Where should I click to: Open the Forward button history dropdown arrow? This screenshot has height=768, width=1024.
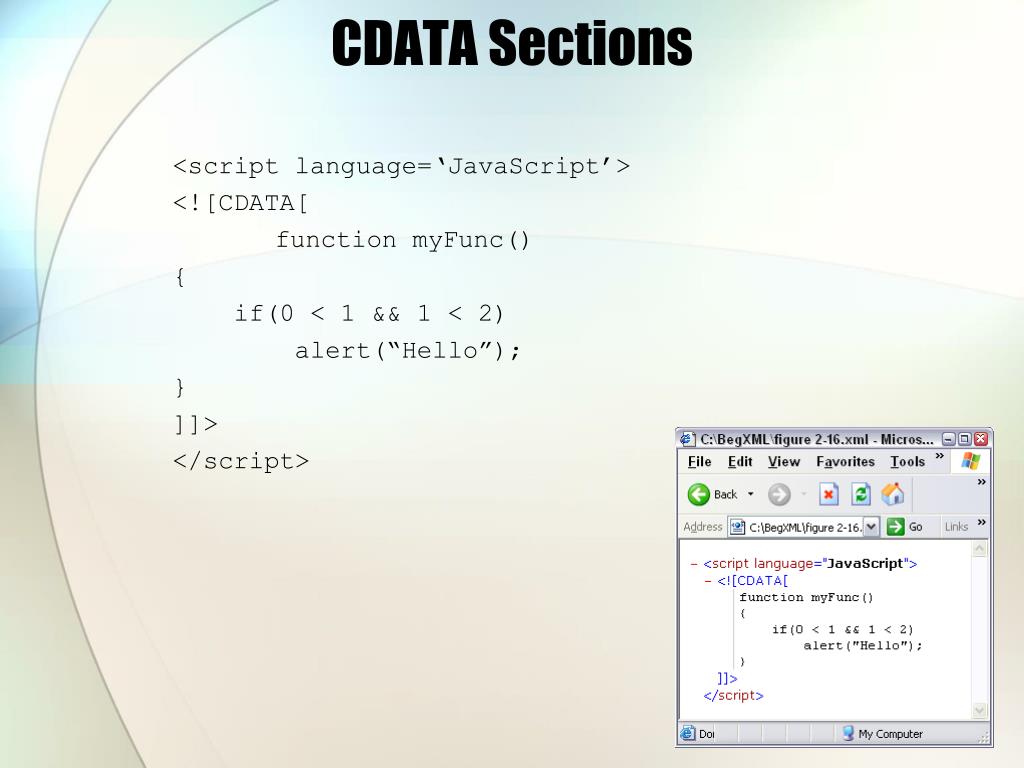pos(803,494)
